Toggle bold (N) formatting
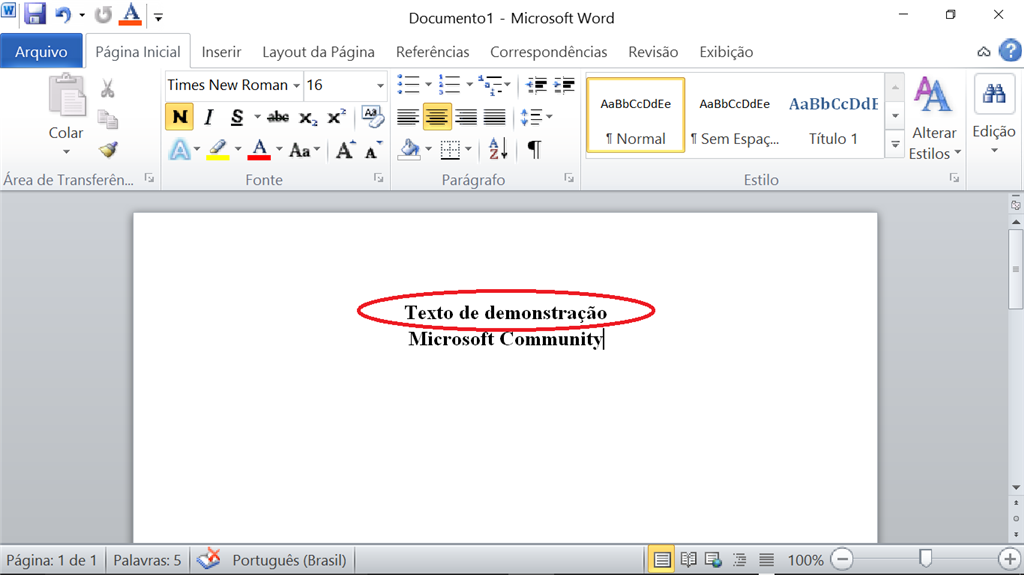This screenshot has width=1024, height=575. click(179, 118)
